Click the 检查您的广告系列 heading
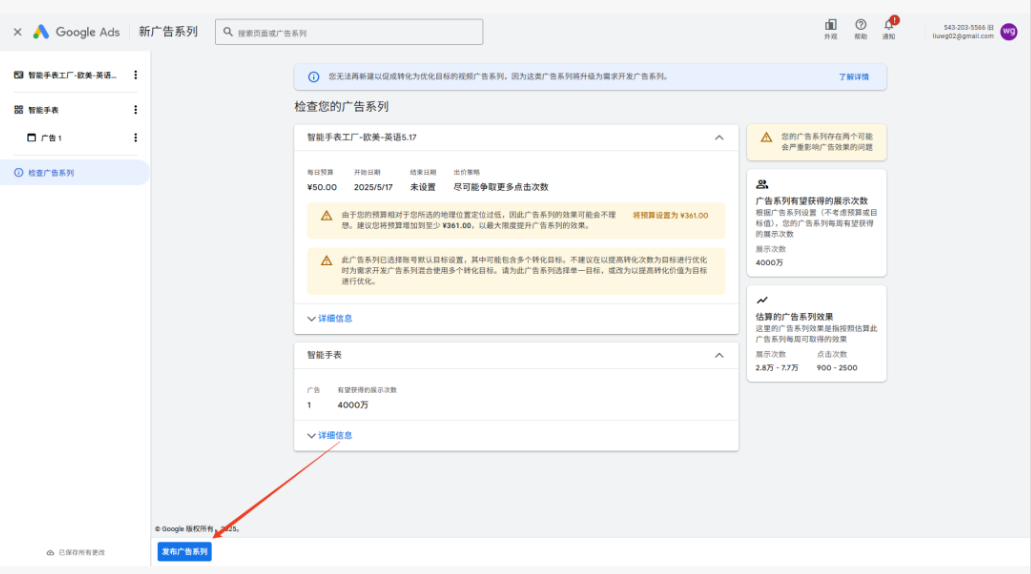The height and width of the screenshot is (574, 1031). click(341, 107)
